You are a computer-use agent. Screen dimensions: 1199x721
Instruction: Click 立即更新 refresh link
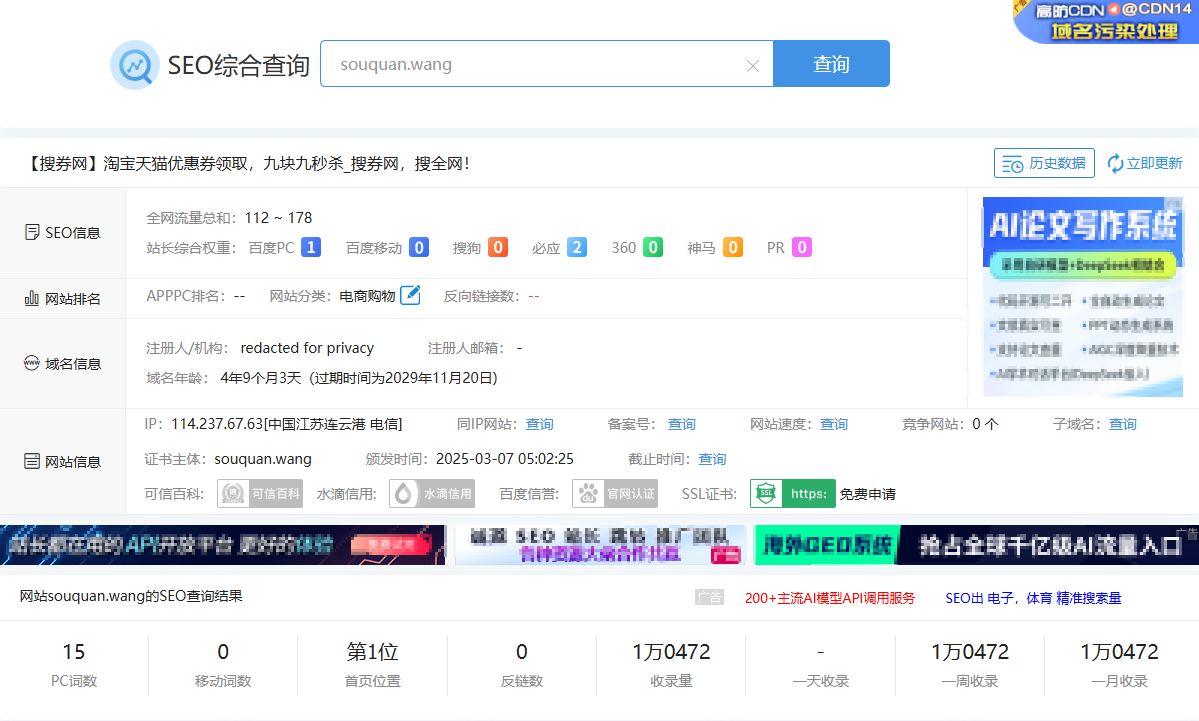1145,163
